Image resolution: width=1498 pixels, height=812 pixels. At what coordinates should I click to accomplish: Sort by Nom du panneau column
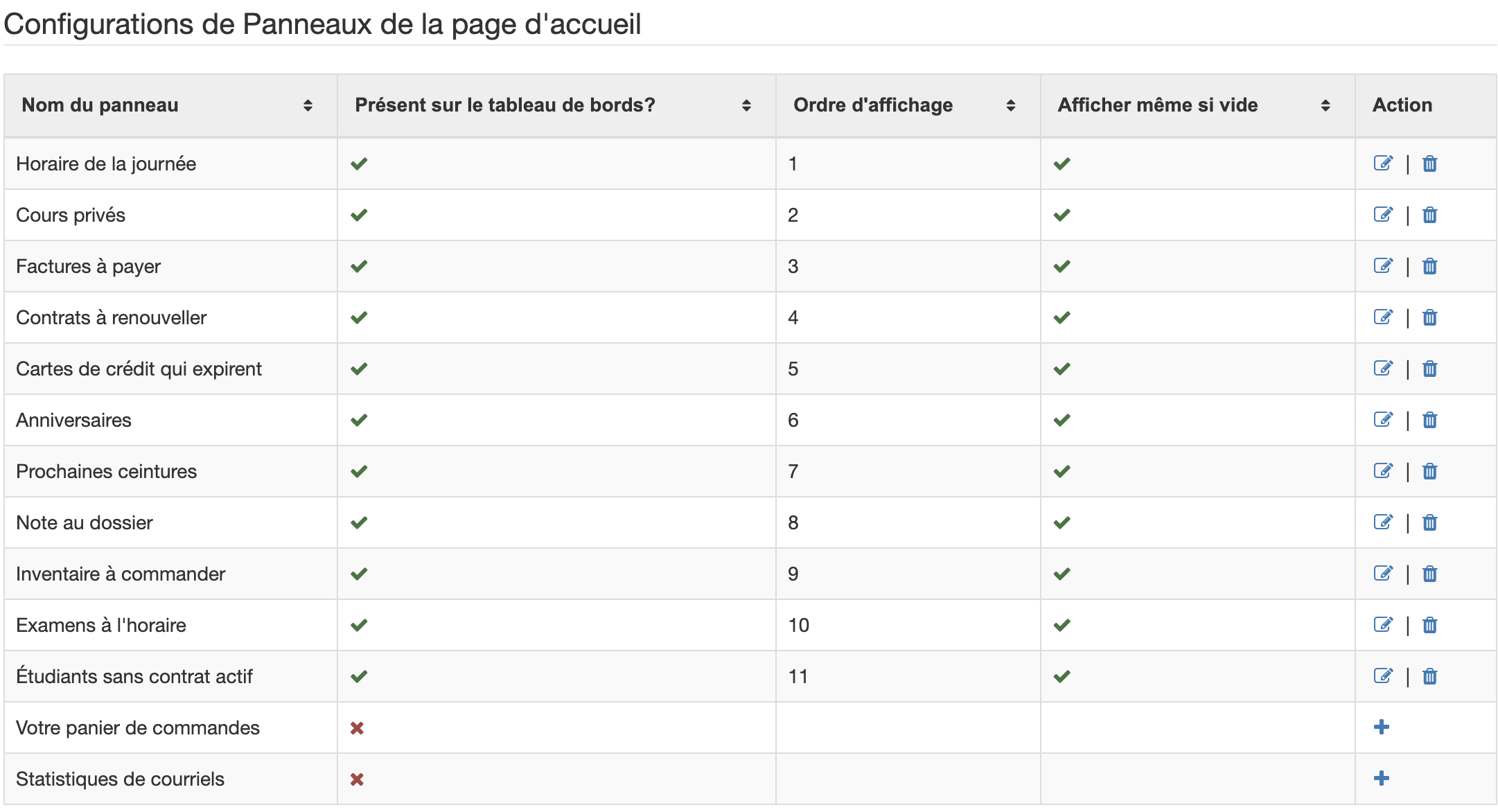[308, 105]
